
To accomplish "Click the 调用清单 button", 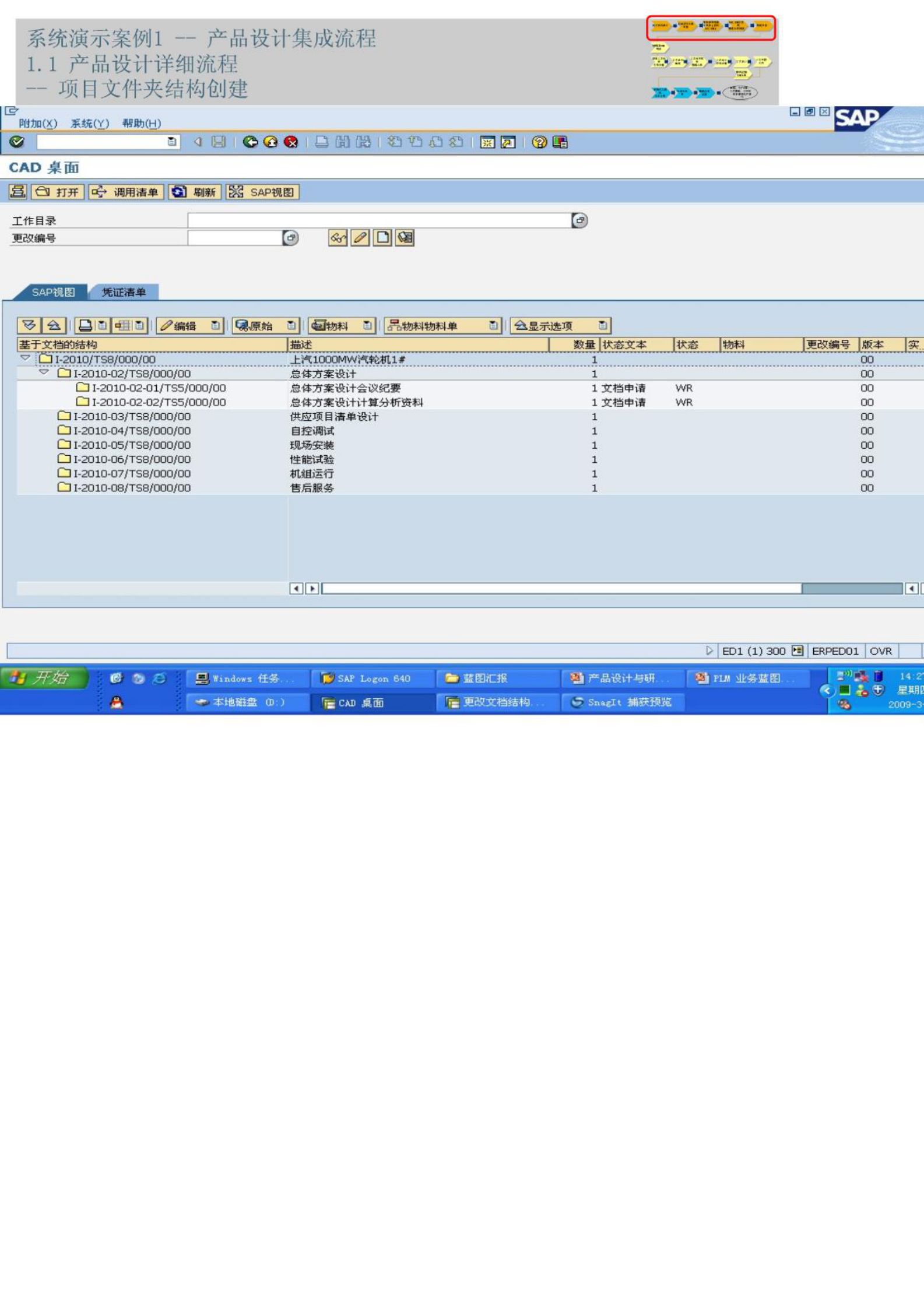I will (125, 192).
